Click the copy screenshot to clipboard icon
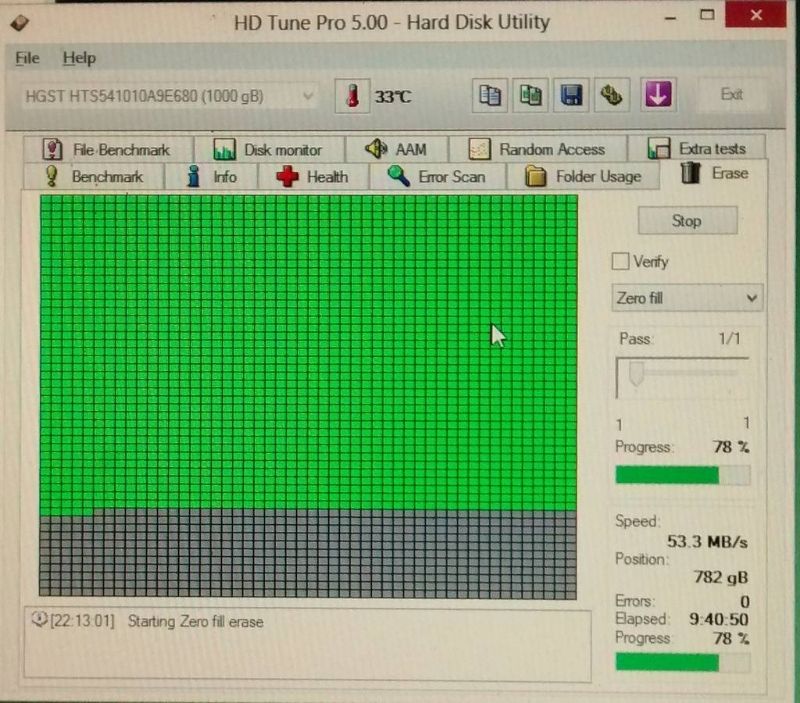This screenshot has height=703, width=800. 531,95
